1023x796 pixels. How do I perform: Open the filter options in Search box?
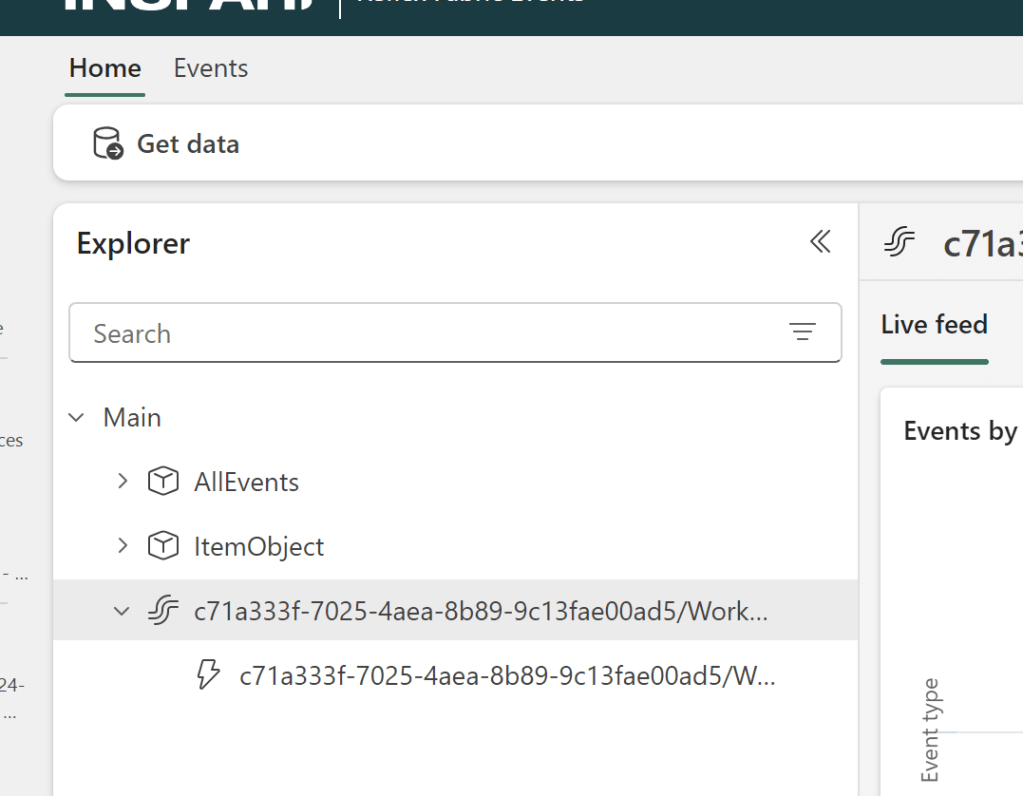[x=802, y=332]
